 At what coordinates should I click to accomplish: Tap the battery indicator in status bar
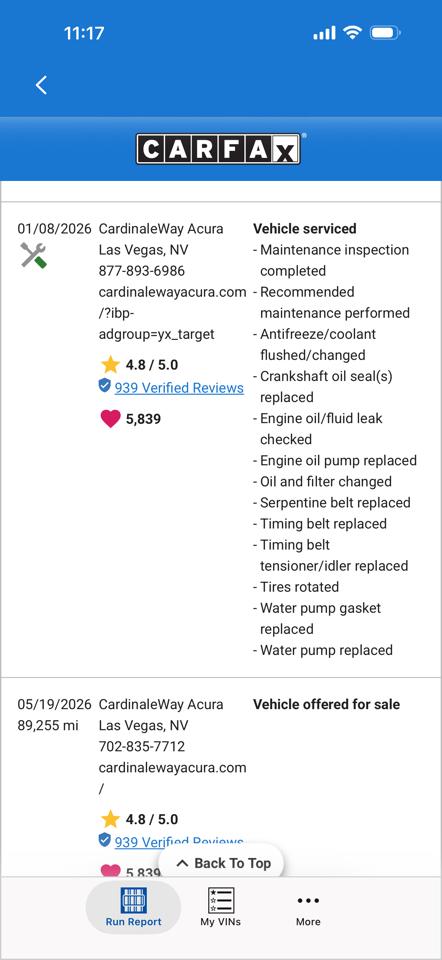tap(386, 32)
